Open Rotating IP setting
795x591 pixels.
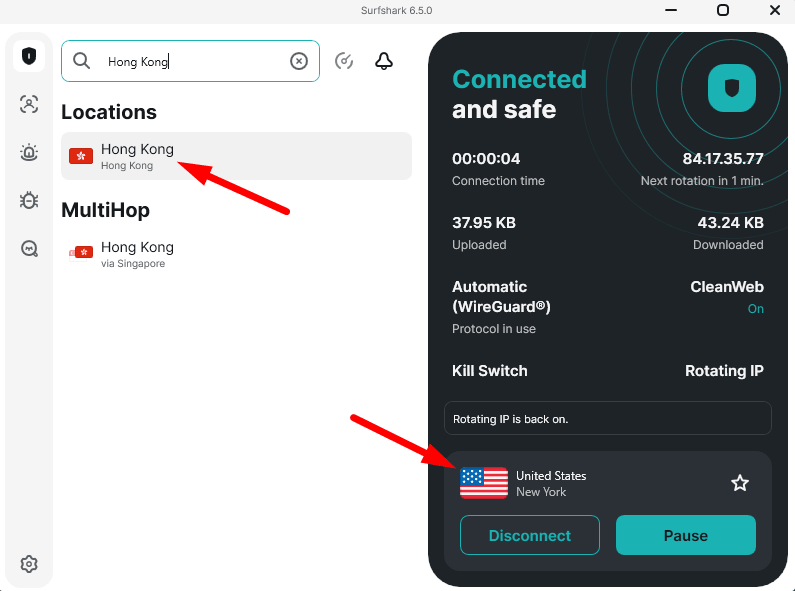[724, 371]
